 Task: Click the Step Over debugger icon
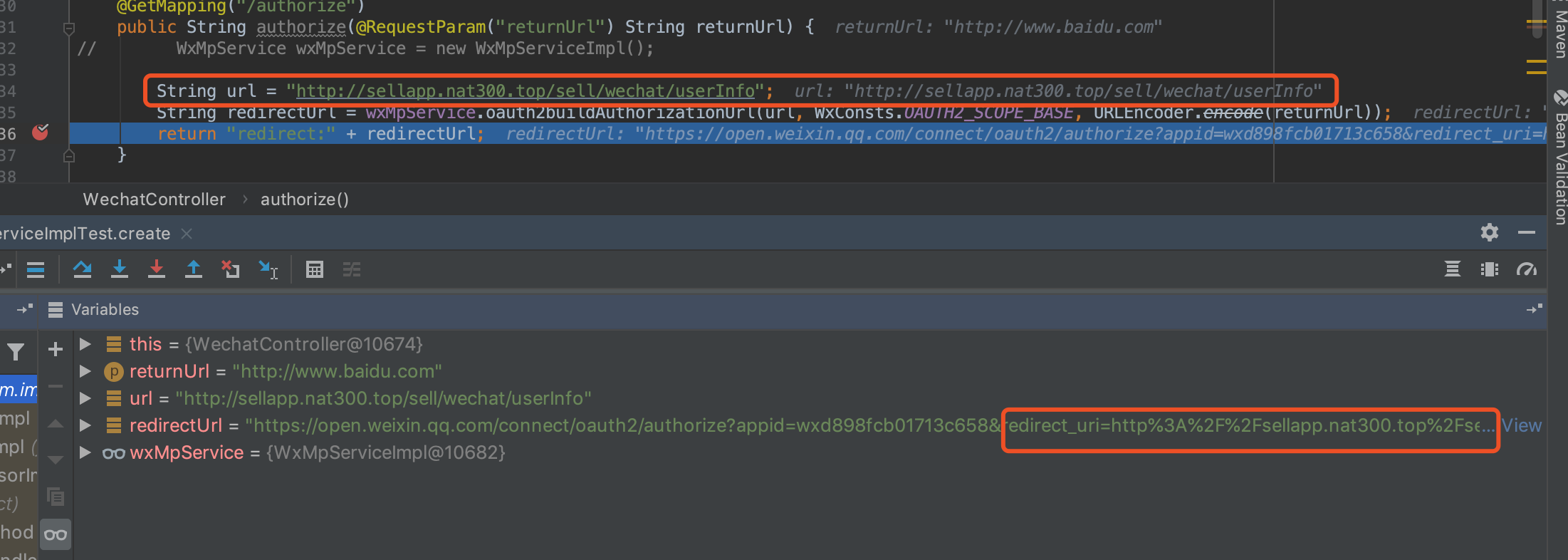tap(83, 269)
